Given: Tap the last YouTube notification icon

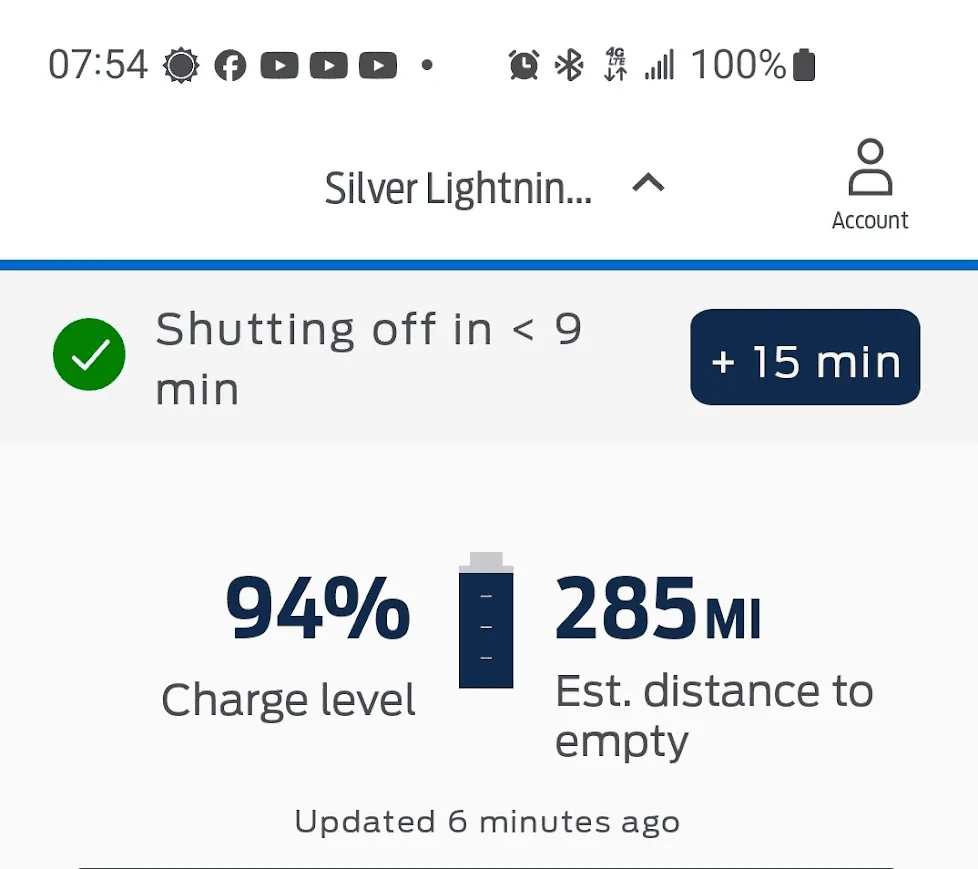Looking at the screenshot, I should (x=378, y=66).
